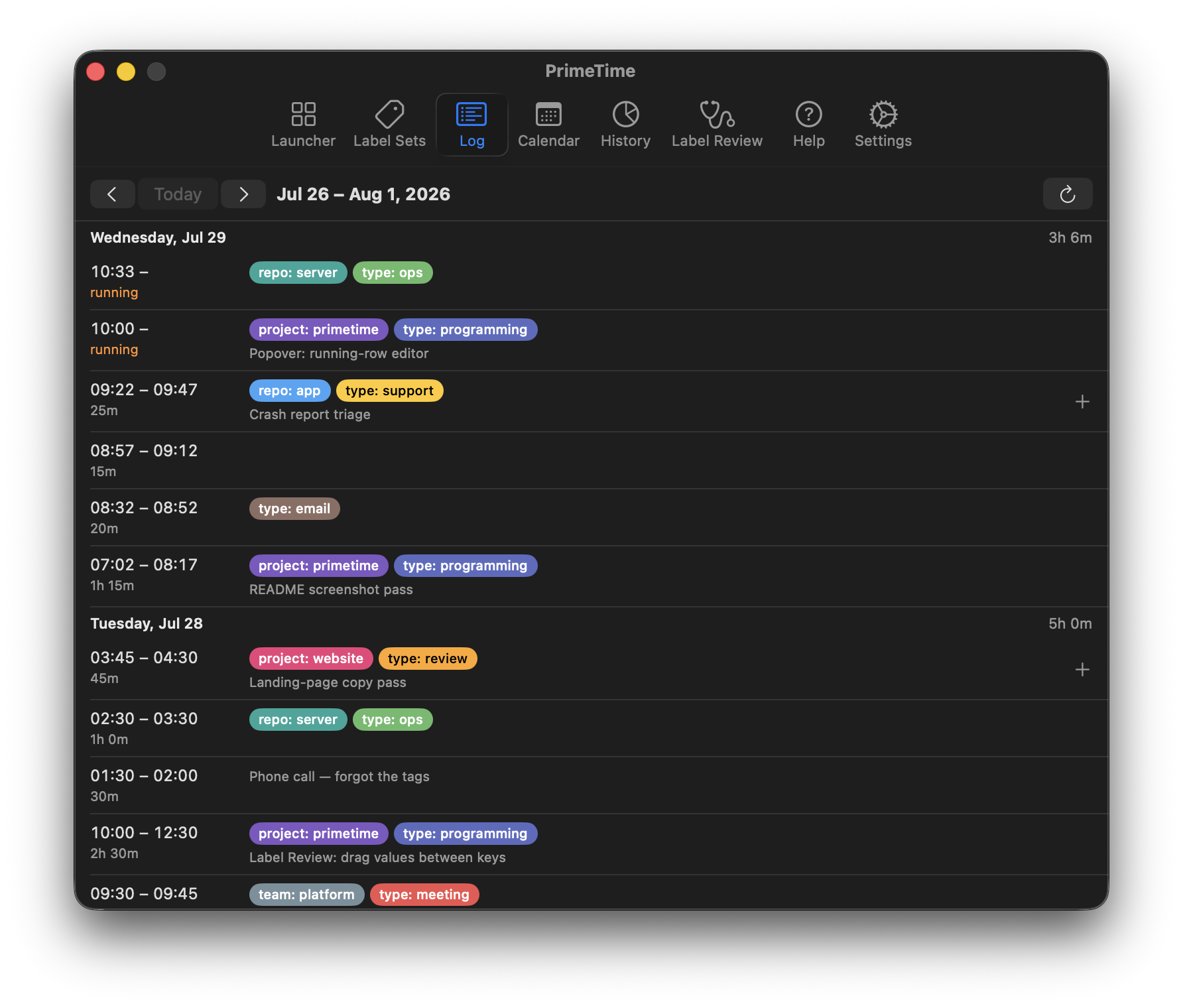Click 'type: programming' on README screenshot pass row
This screenshot has height=1008, width=1183.
click(465, 566)
